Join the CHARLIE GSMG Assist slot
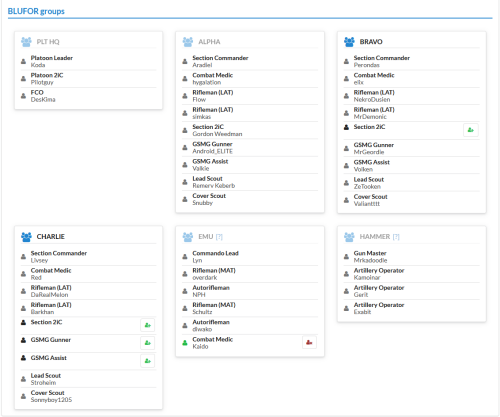 click(148, 361)
